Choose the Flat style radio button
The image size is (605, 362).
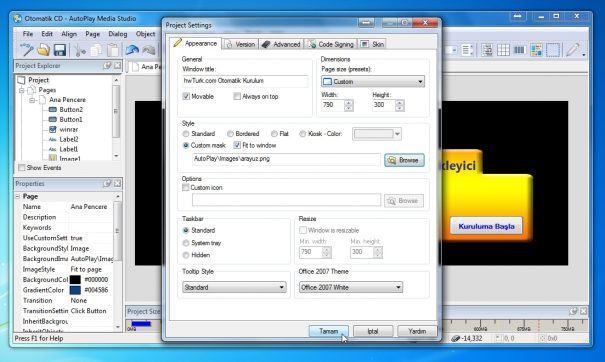(274, 134)
